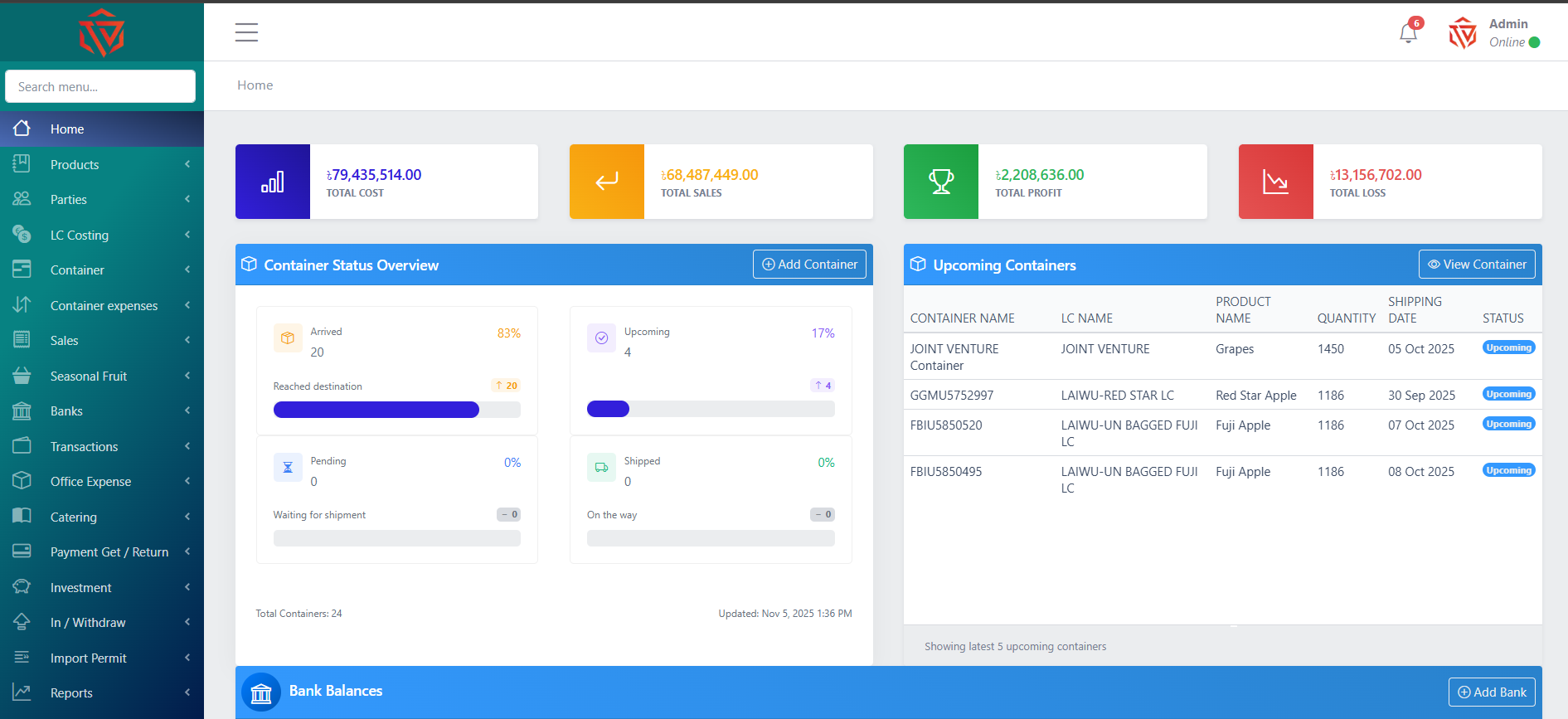Click the Home breadcrumb link

click(x=255, y=85)
